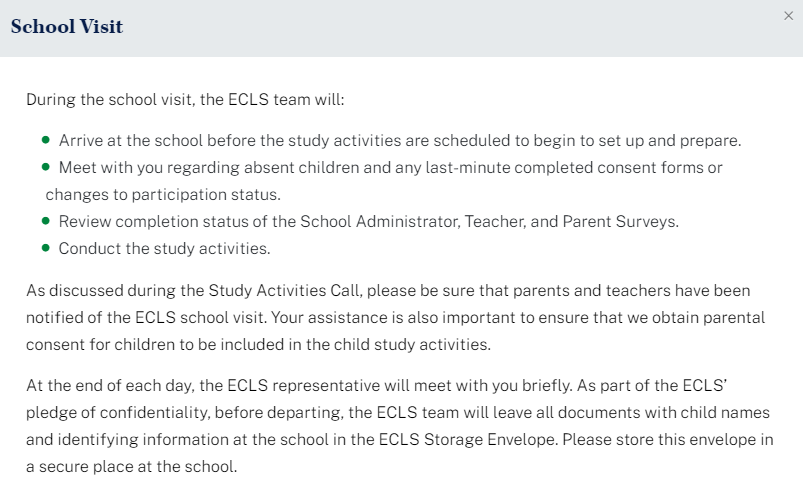Viewport: 803px width, 491px height.
Task: Select the "Arrive at the school" list item
Action: pos(399,141)
